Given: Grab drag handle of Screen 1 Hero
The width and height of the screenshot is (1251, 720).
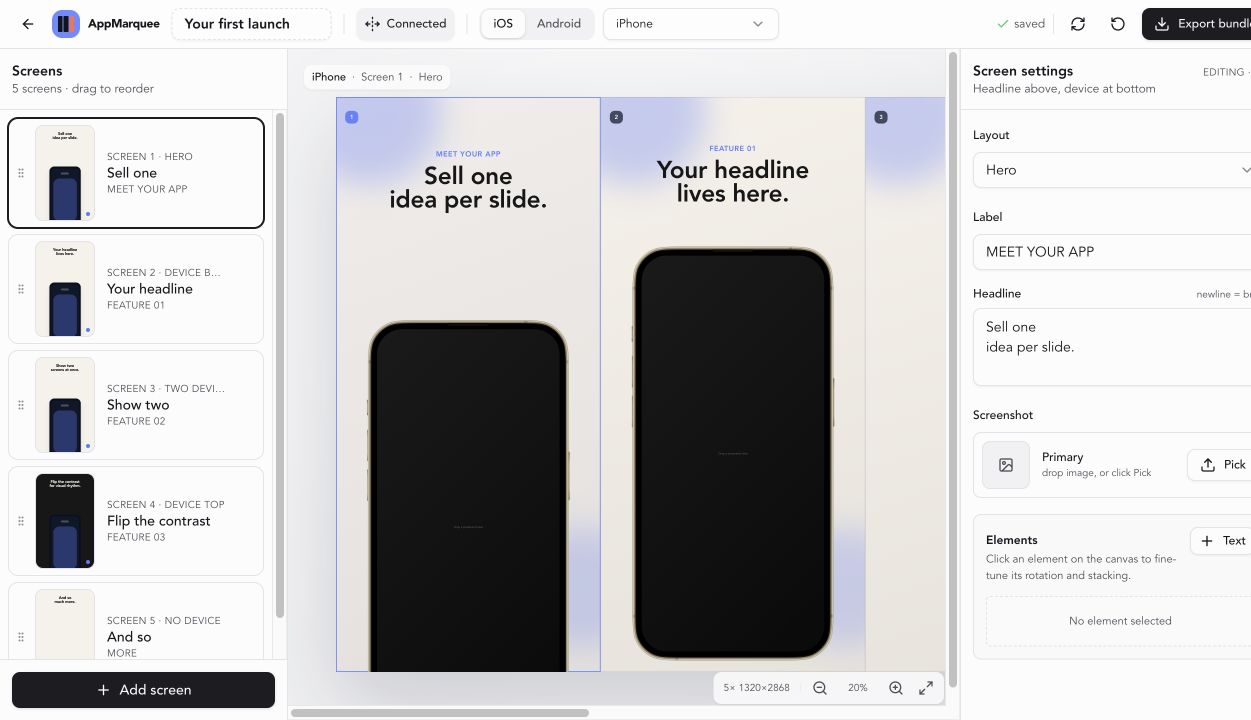Looking at the screenshot, I should tap(21, 173).
